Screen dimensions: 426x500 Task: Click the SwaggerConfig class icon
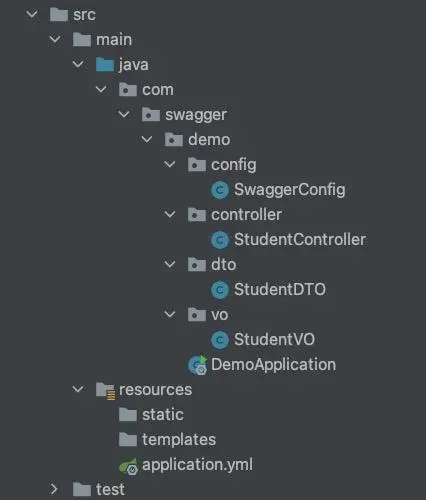click(220, 190)
